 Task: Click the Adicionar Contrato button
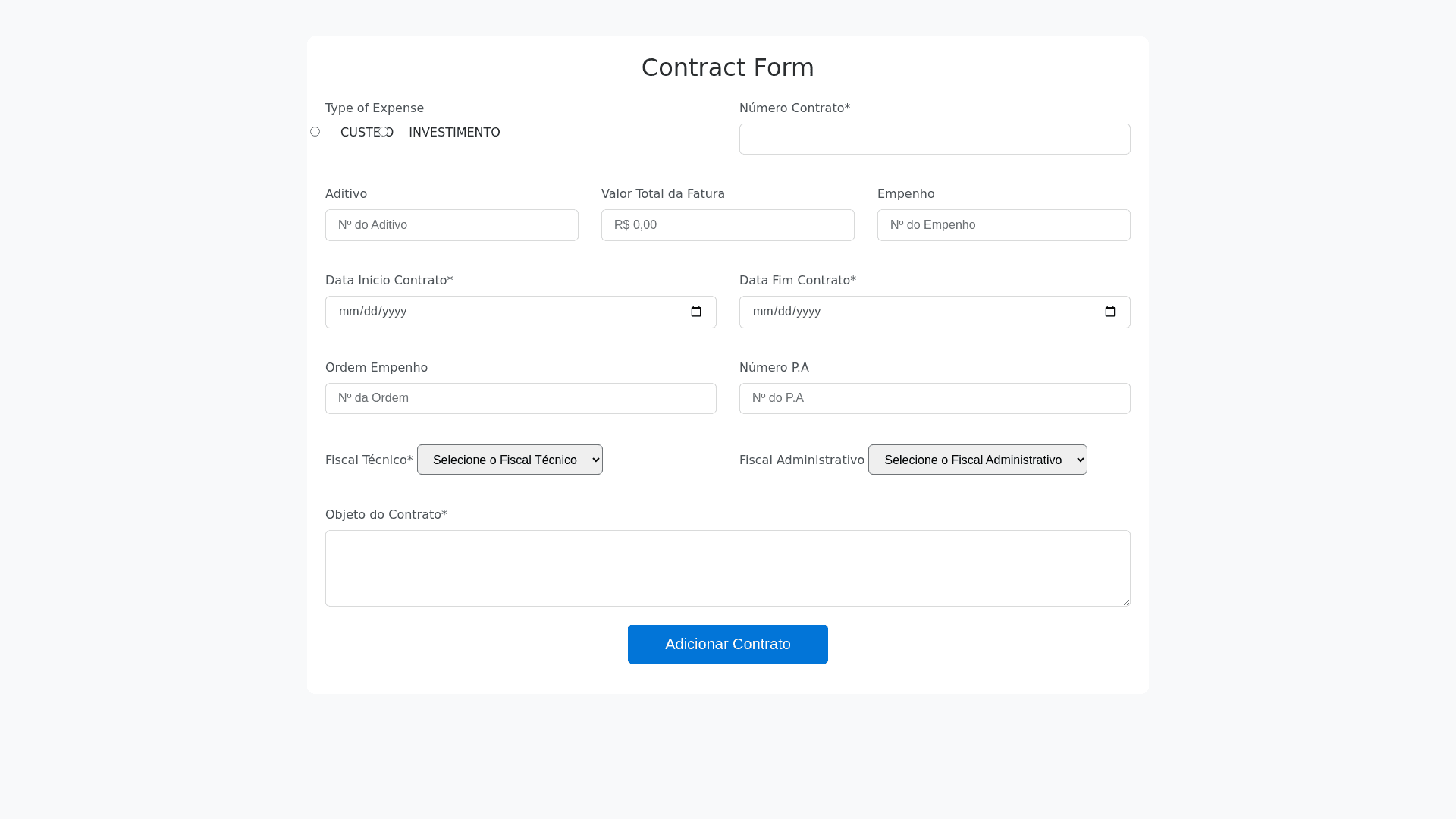(x=727, y=644)
